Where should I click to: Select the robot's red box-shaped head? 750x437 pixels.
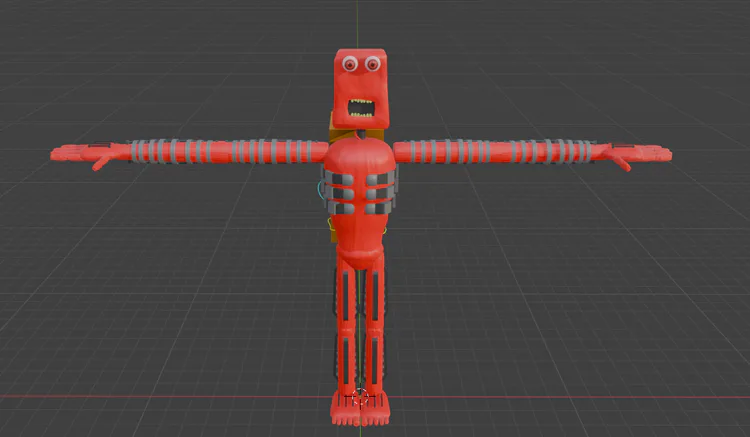[361, 88]
